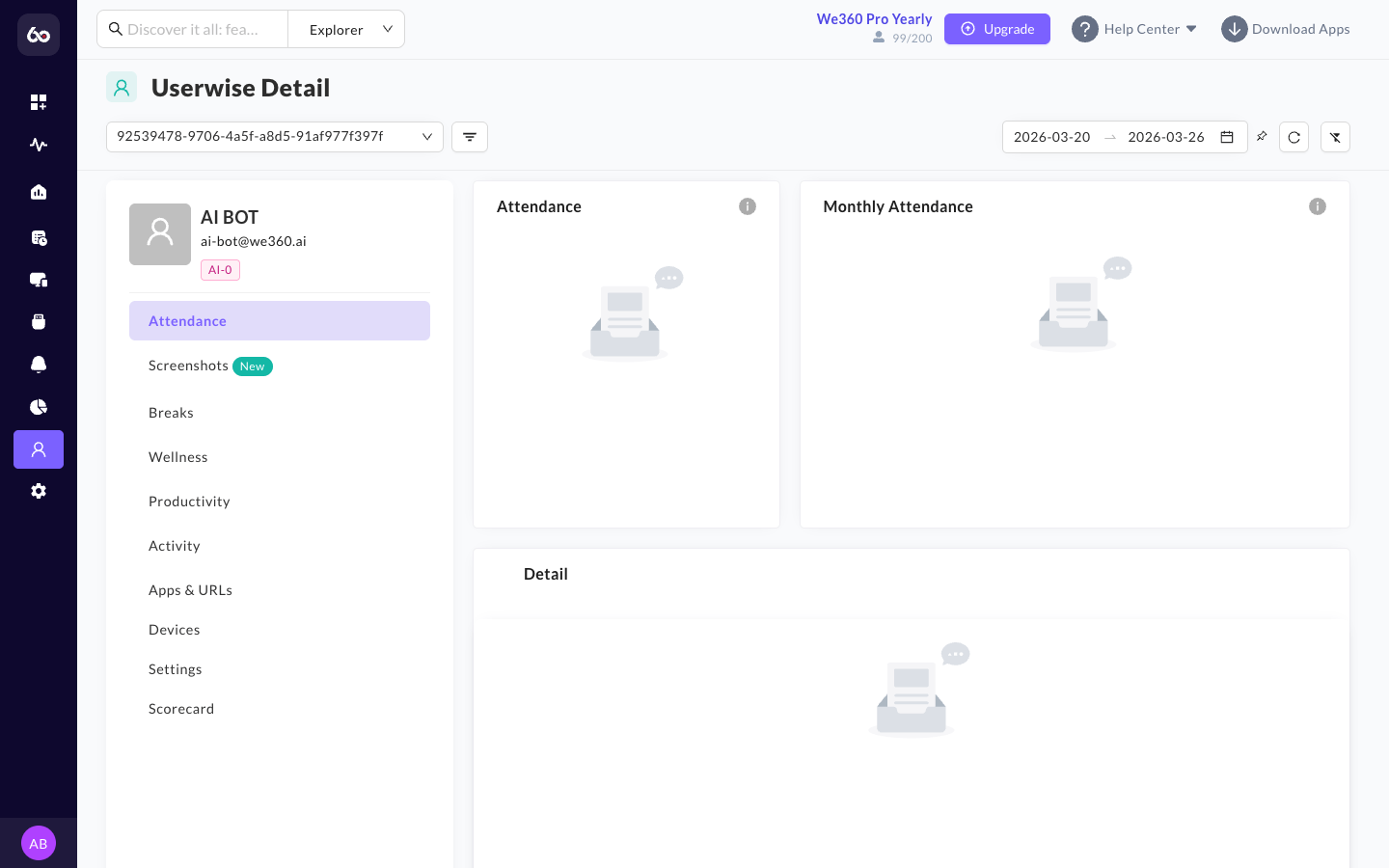Select the user detail sidebar icon
This screenshot has width=1389, height=868.
[39, 449]
